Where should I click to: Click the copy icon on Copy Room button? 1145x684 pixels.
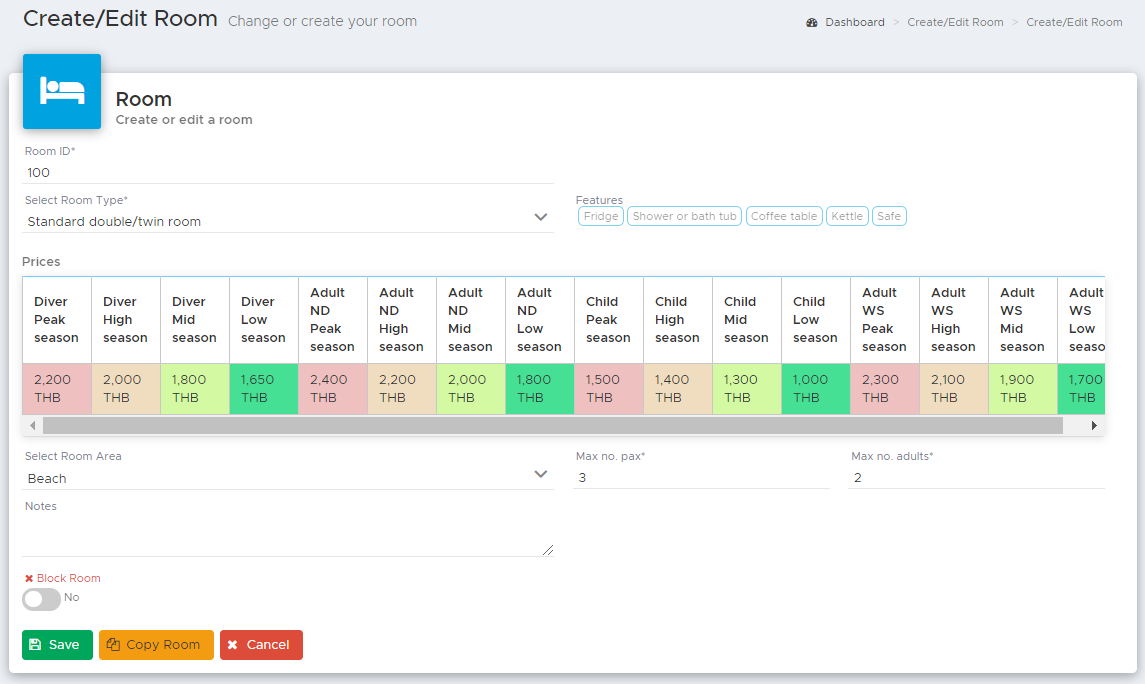point(113,645)
